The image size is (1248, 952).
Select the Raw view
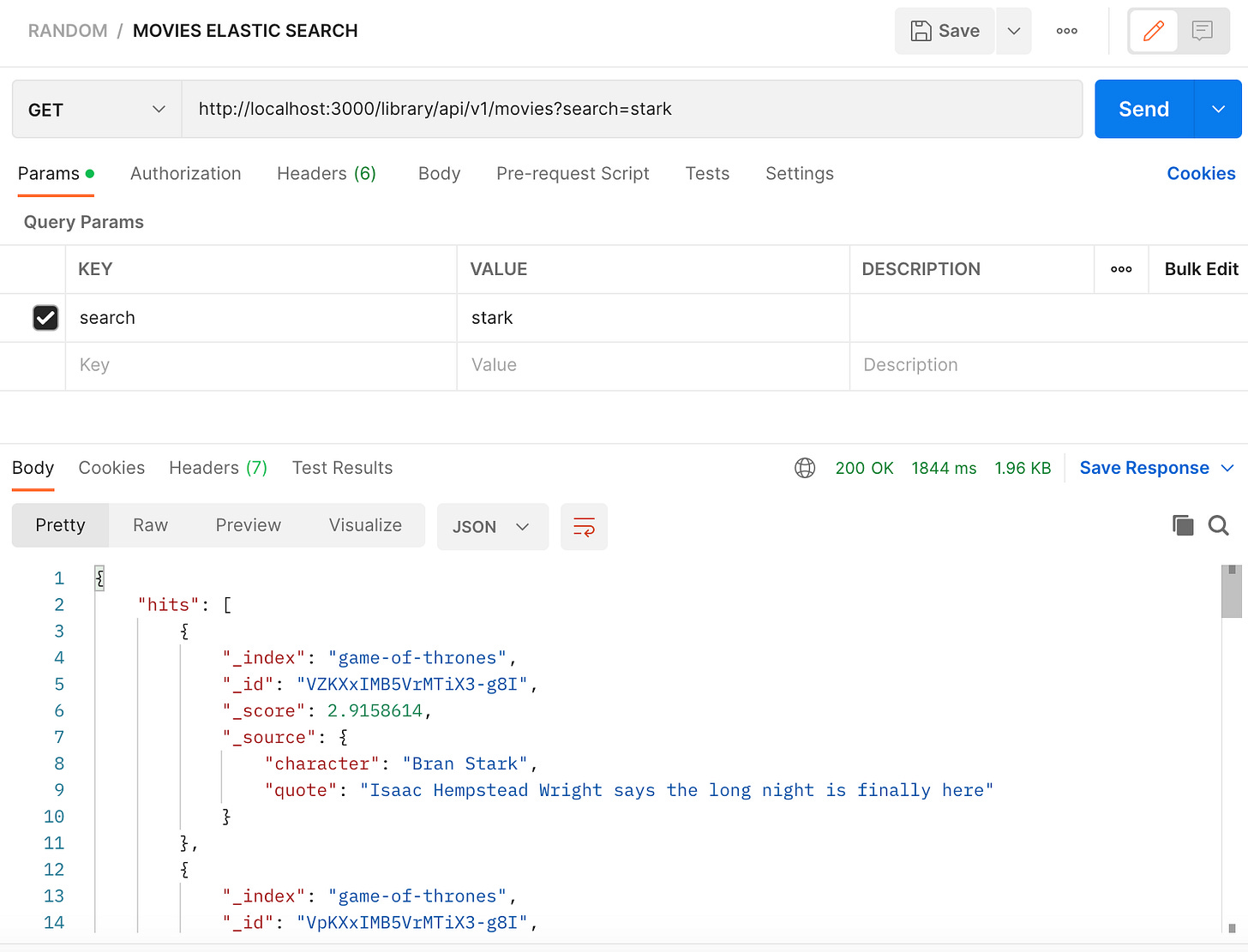tap(150, 526)
